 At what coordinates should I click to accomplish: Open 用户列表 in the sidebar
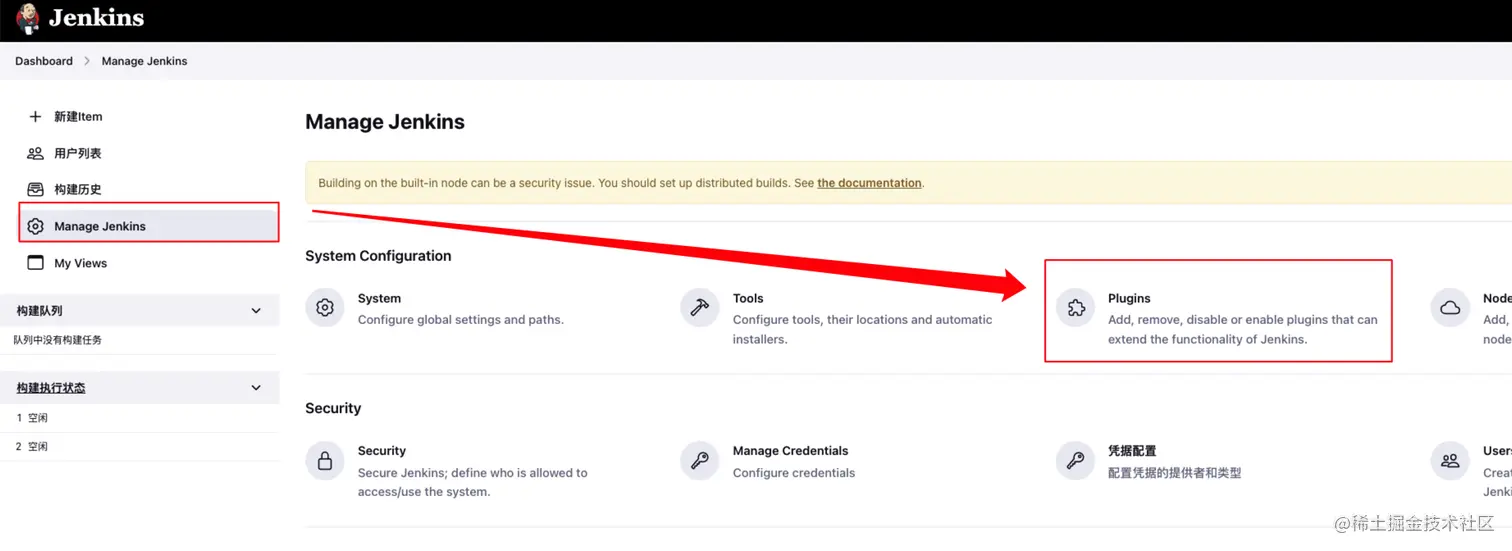[x=77, y=154]
